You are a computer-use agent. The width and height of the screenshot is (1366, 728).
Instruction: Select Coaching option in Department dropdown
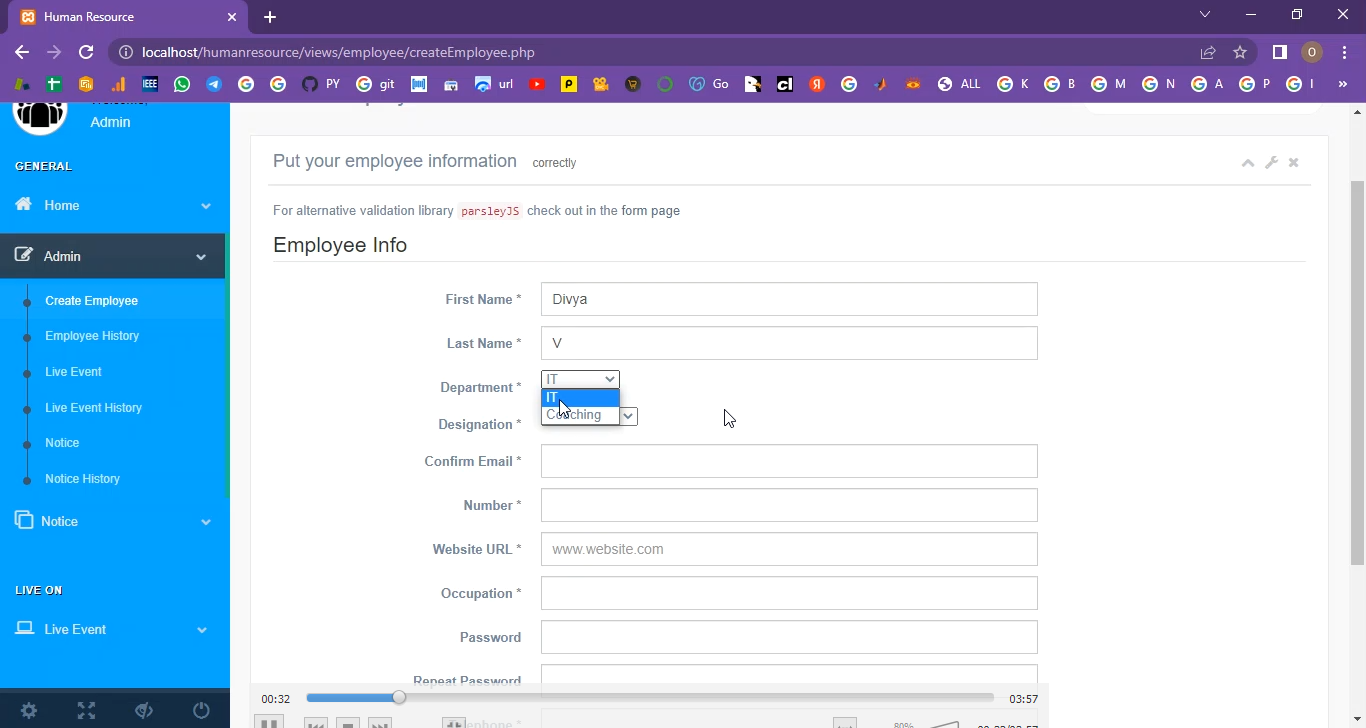coord(580,415)
